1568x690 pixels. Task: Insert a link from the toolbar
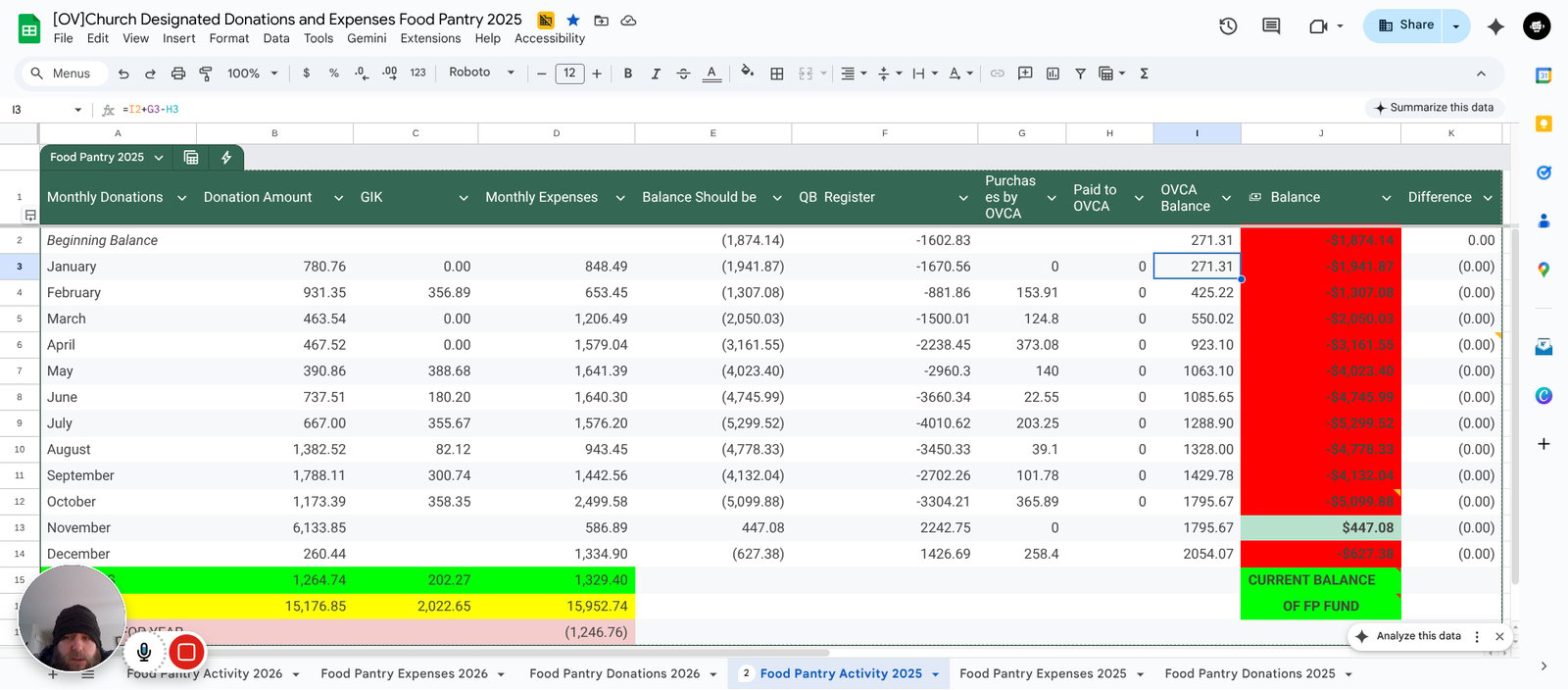998,74
